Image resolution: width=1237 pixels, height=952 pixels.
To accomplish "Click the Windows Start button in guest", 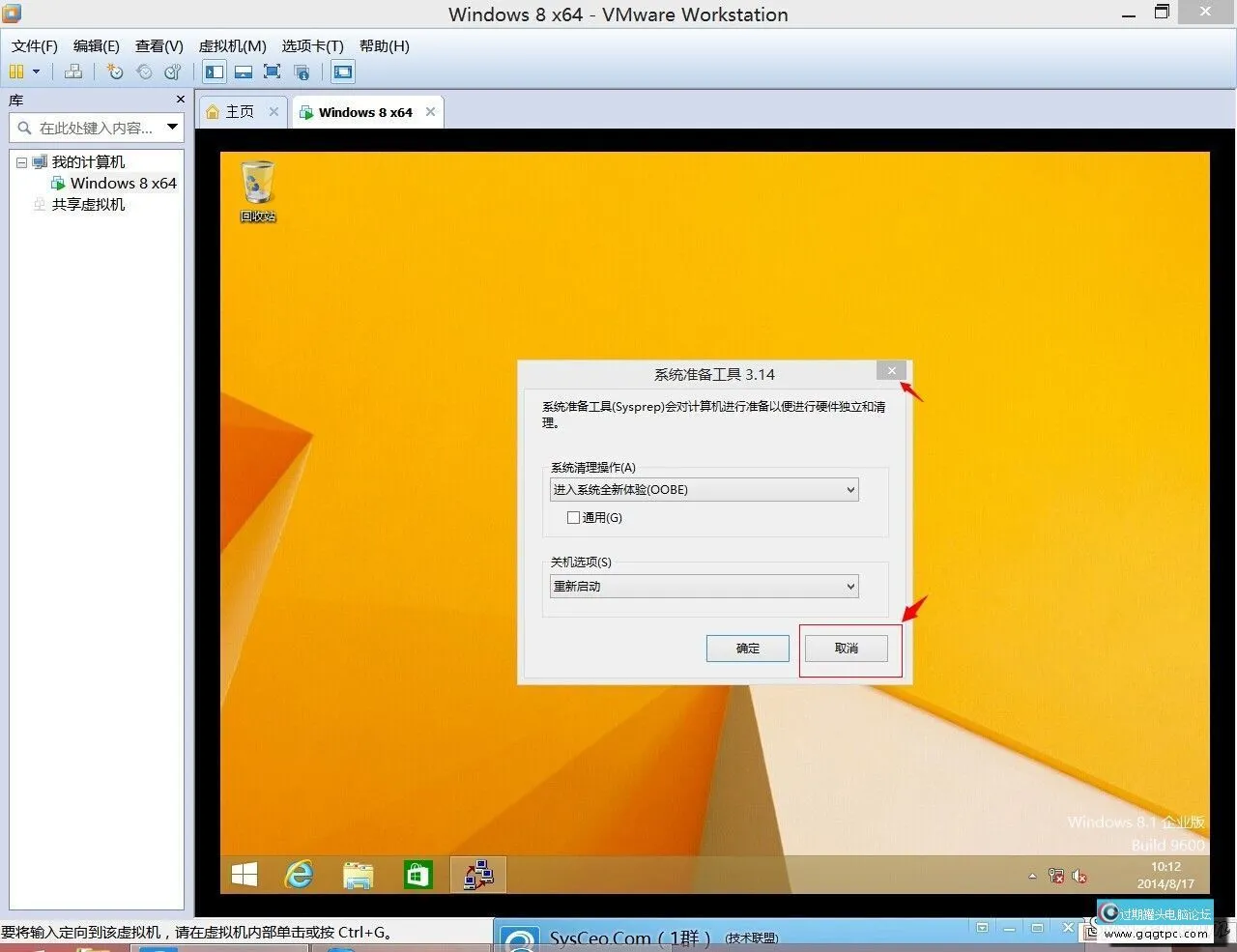I will pos(245,875).
